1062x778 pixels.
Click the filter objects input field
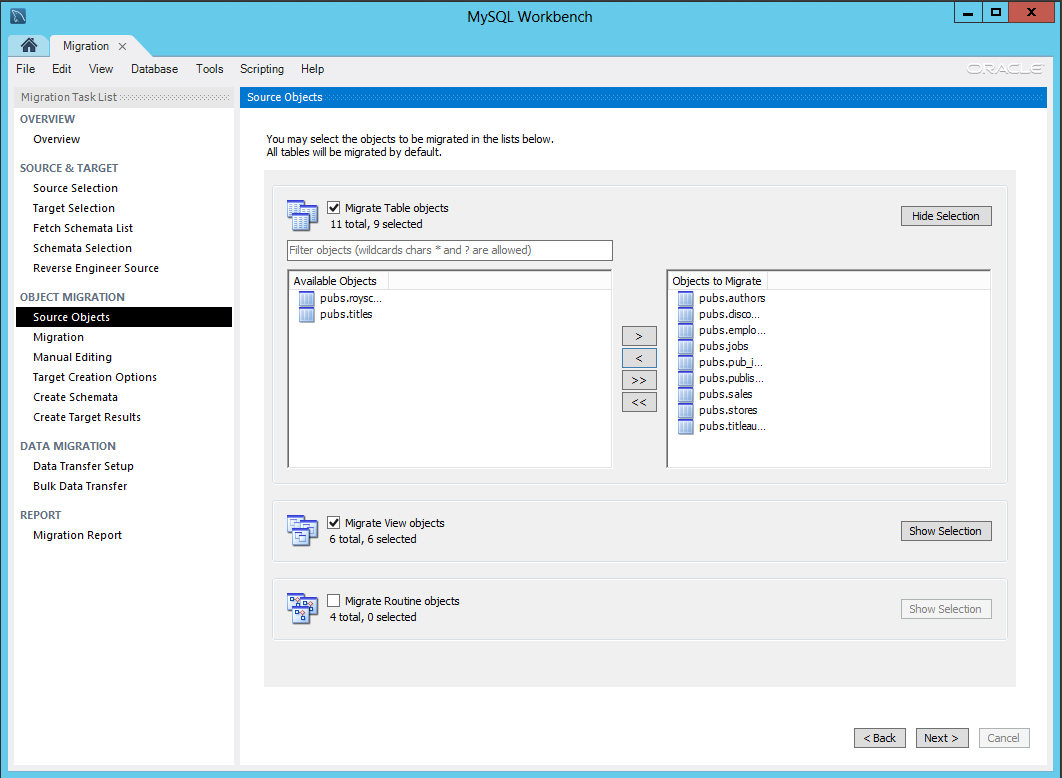(449, 250)
